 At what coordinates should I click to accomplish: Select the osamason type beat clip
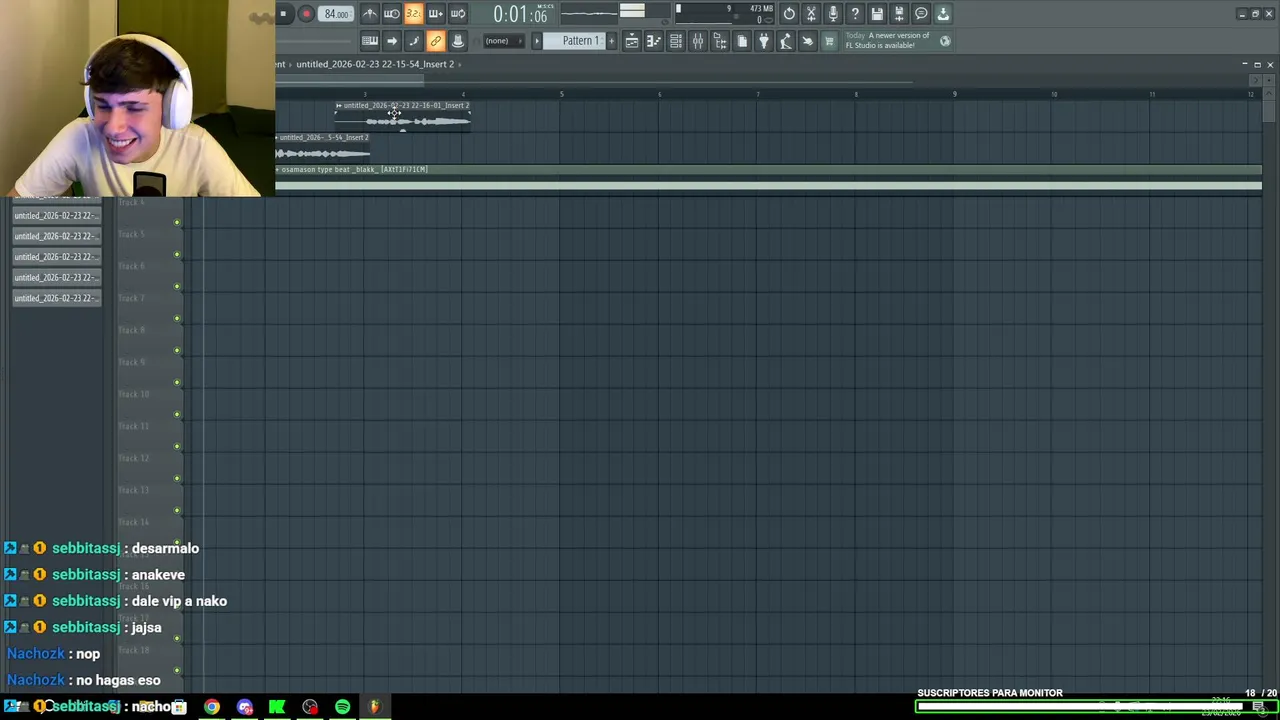click(768, 179)
